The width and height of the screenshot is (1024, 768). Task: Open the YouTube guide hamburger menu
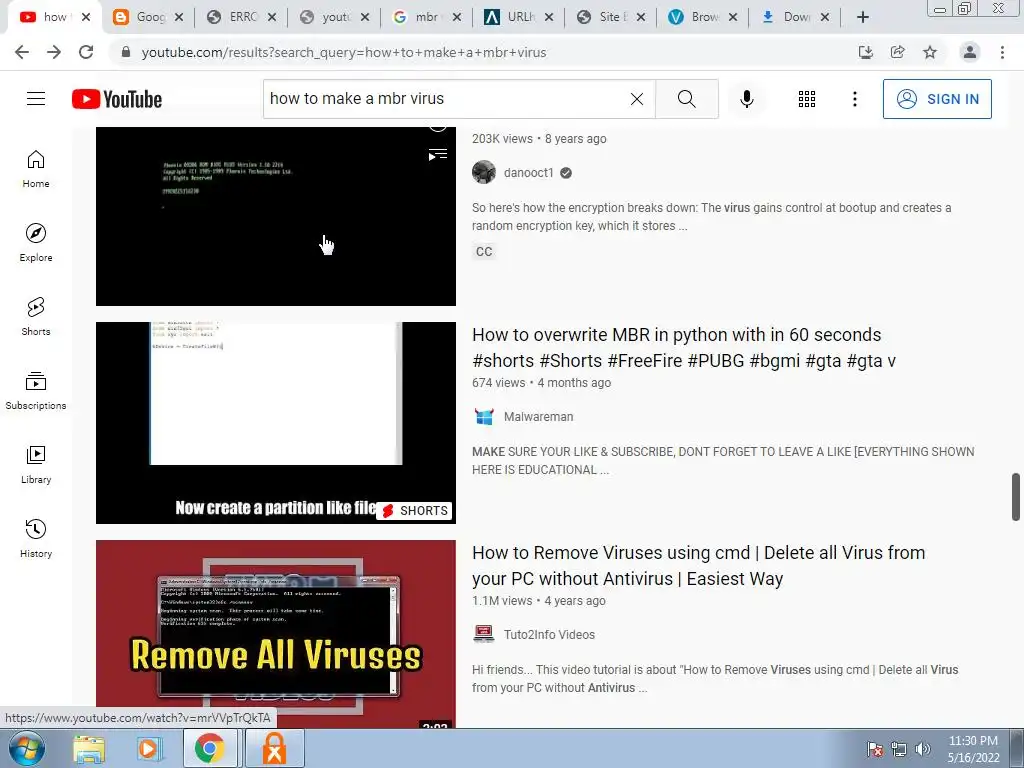point(36,99)
